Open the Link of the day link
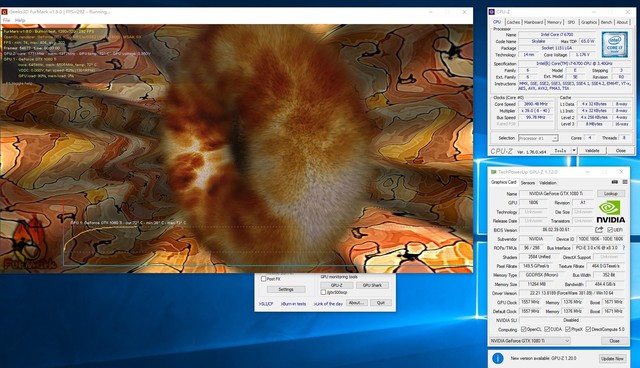Screen dimensions: 640x368 [329, 304]
